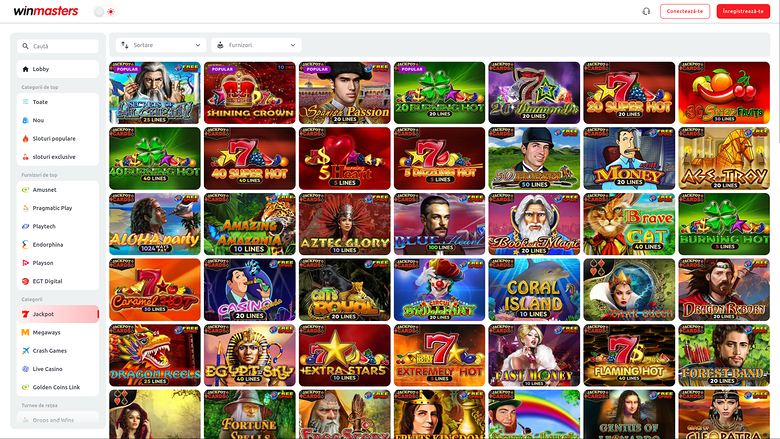Open Blue Heart game
Image resolution: width=780 pixels, height=439 pixels.
439,224
